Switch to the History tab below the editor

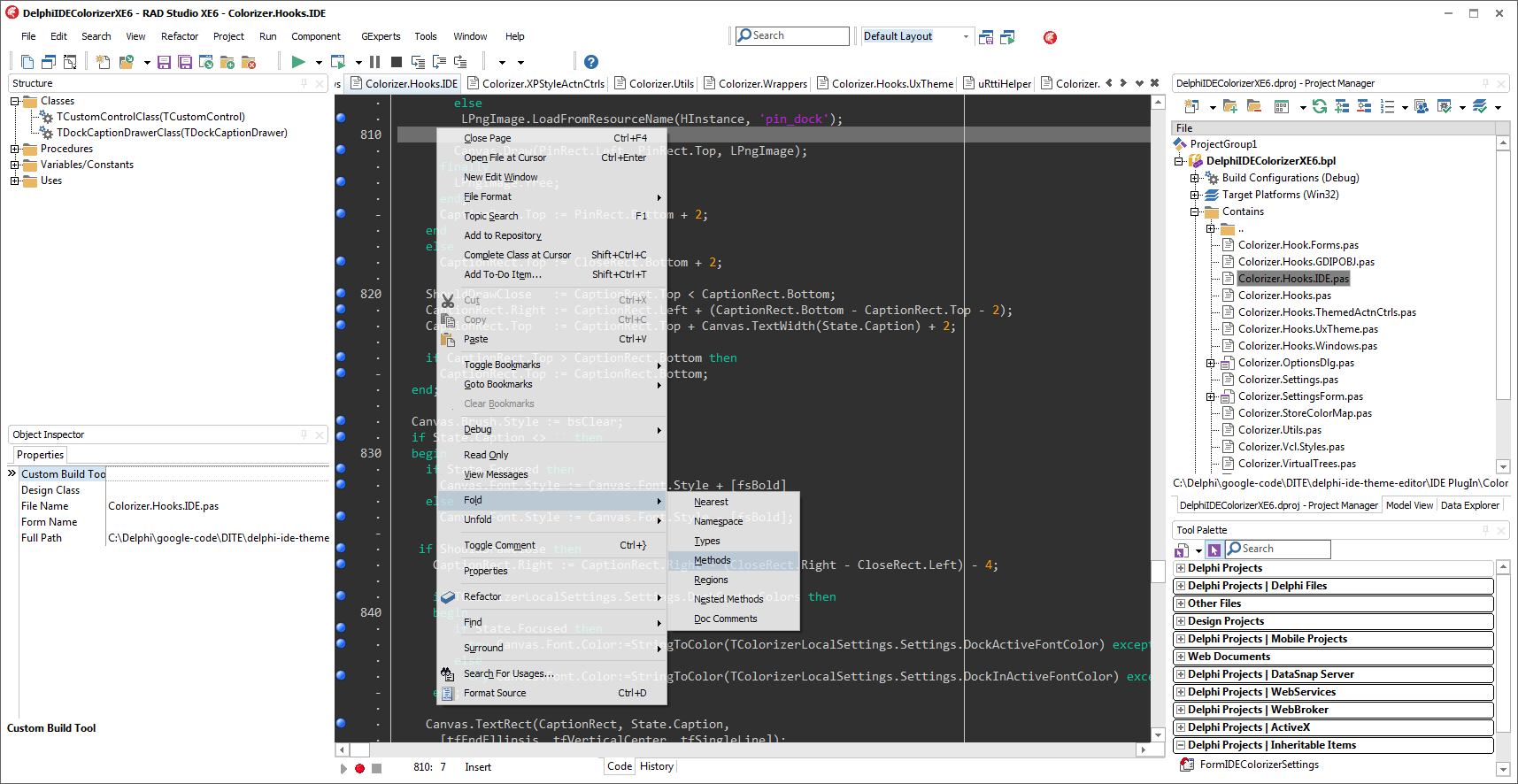pyautogui.click(x=657, y=766)
